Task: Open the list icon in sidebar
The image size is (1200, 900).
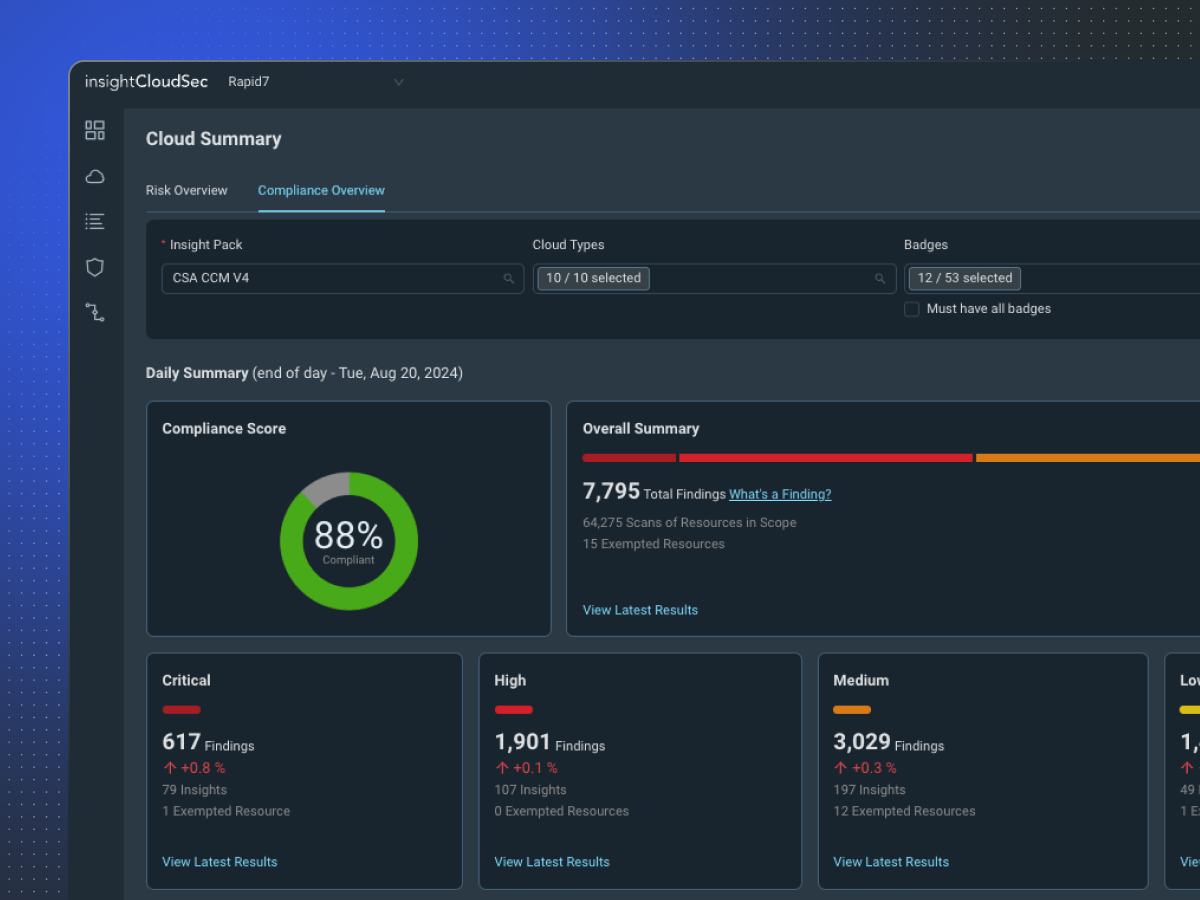Action: coord(95,221)
